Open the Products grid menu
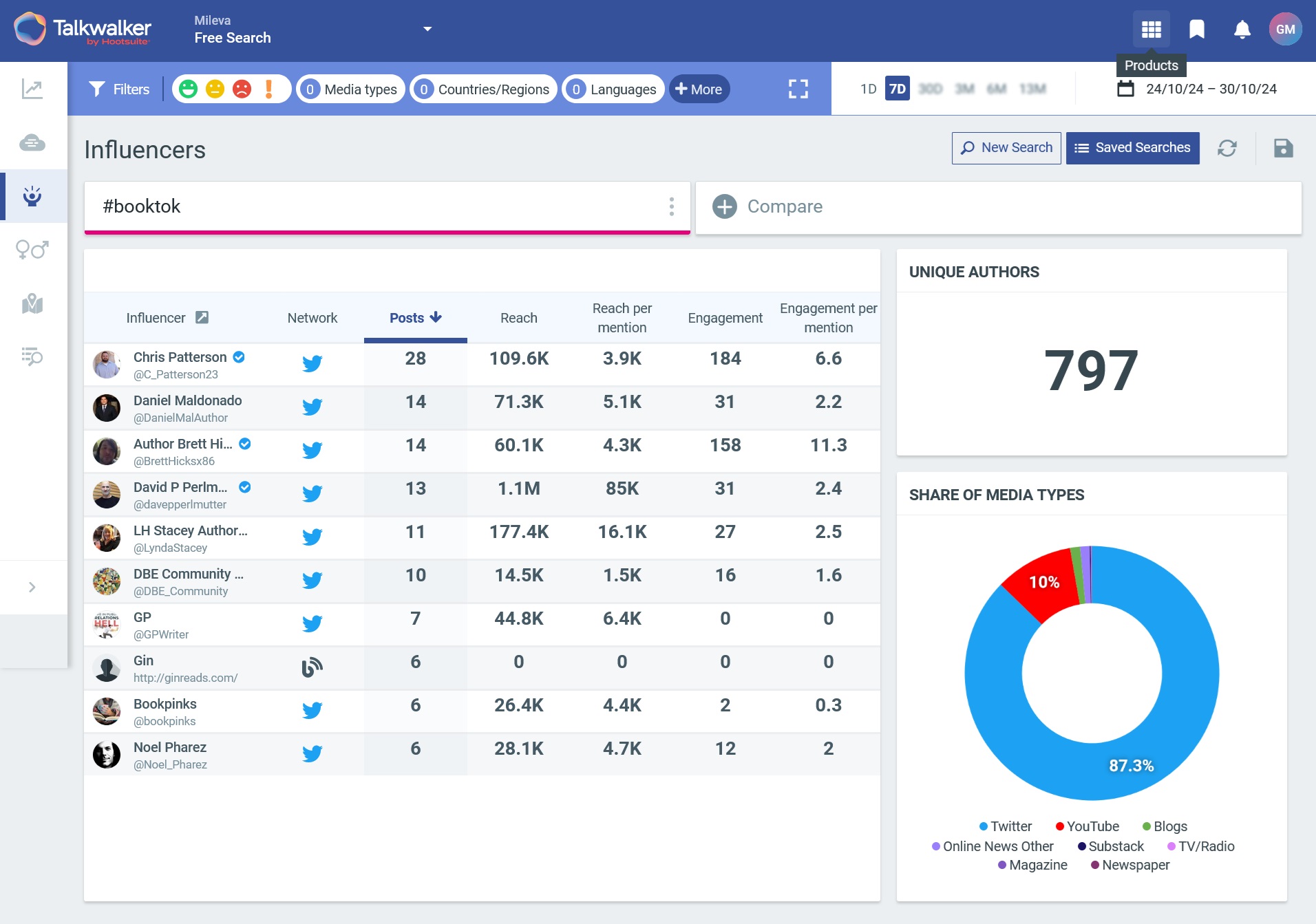 click(1151, 30)
